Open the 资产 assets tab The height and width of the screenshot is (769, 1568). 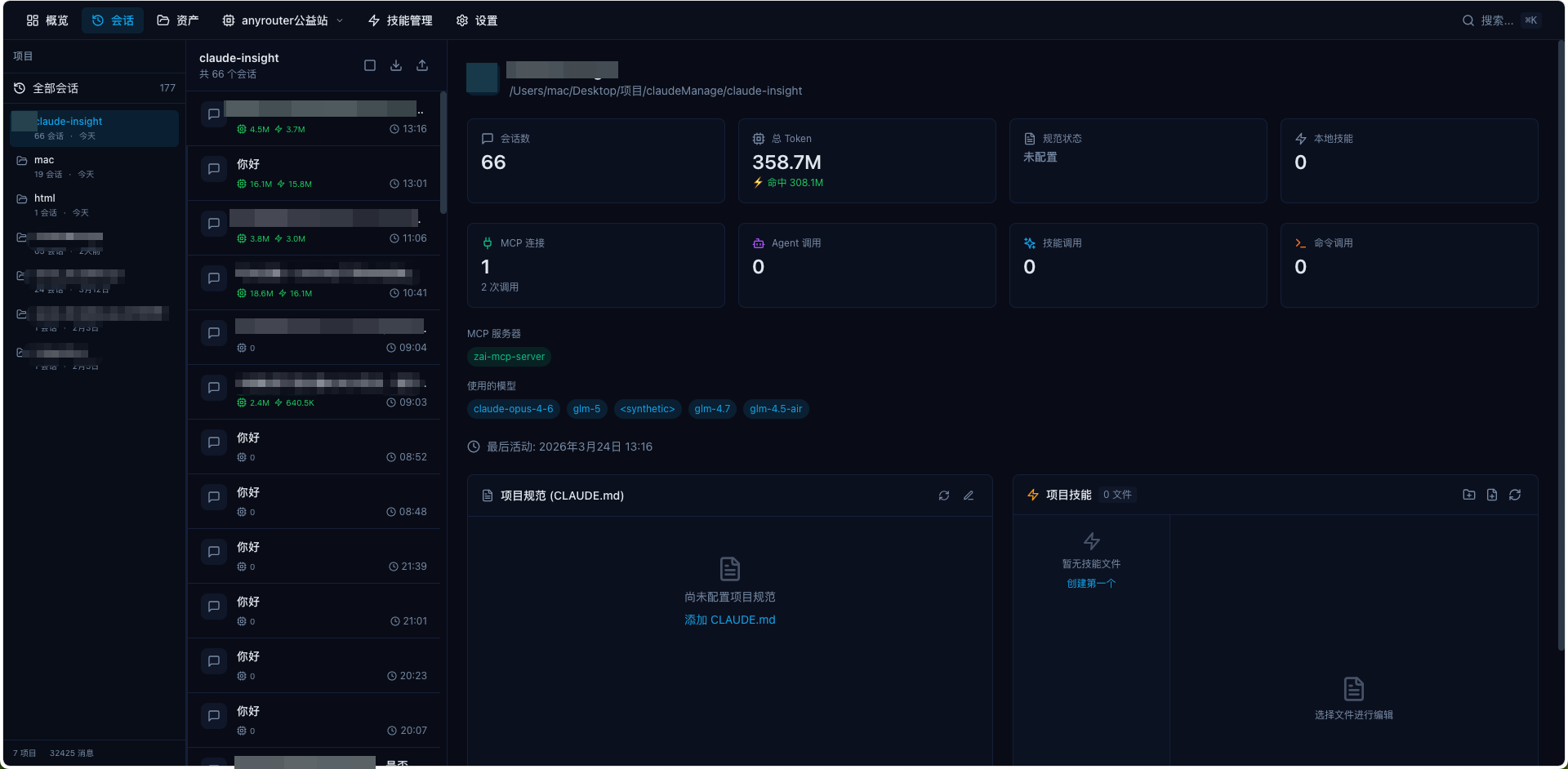click(177, 20)
